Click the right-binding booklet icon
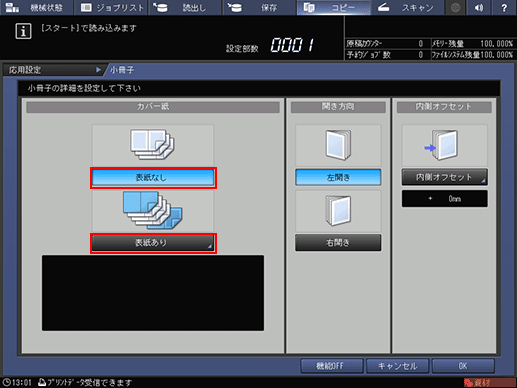 [338, 211]
